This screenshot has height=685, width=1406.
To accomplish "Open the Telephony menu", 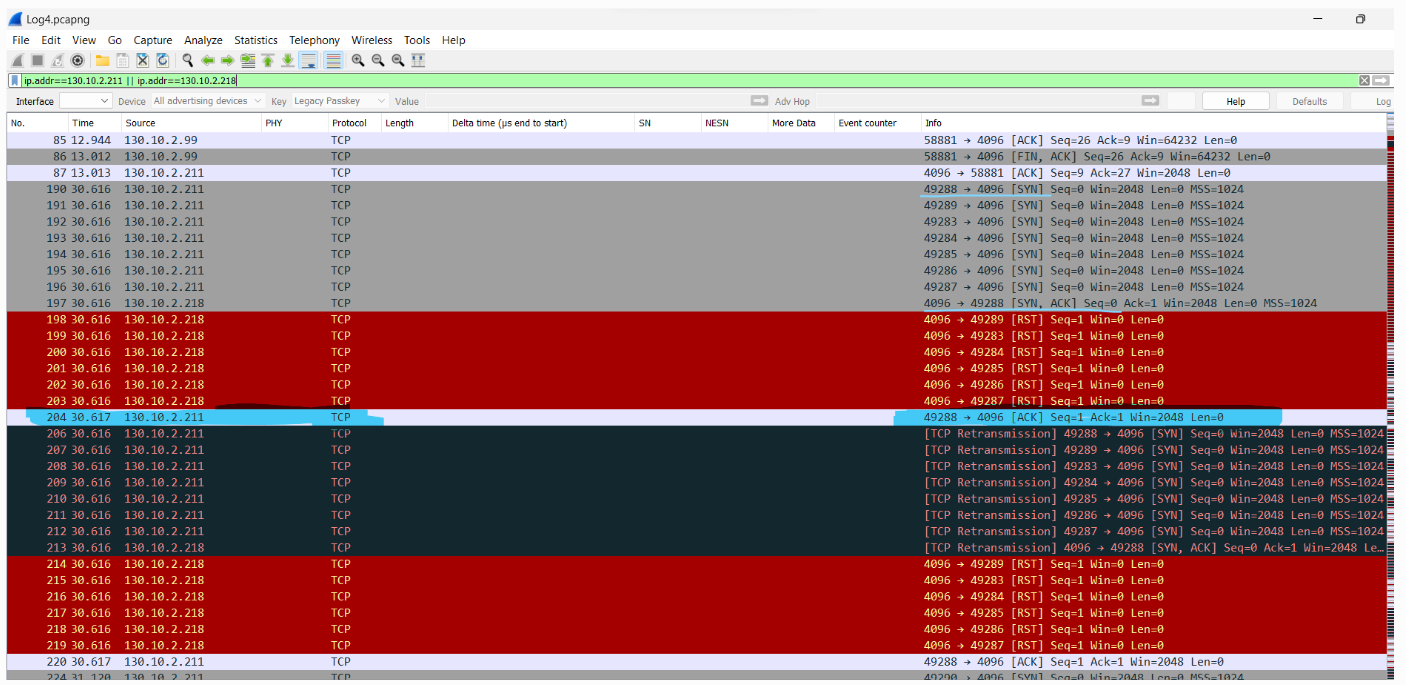I will 314,40.
